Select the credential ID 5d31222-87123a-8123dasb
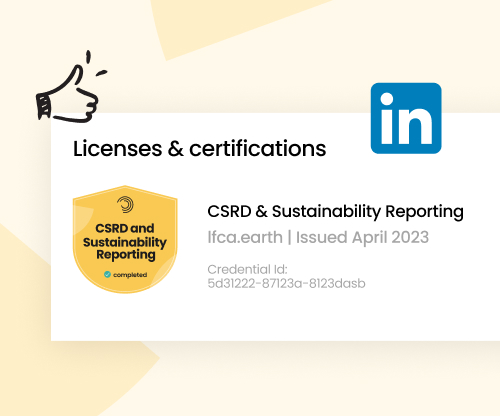This screenshot has height=416, width=500. click(286, 283)
